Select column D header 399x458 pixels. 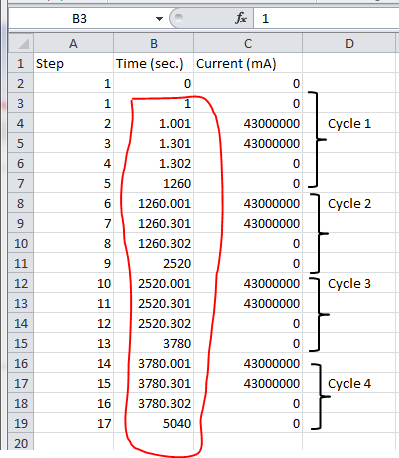[349, 43]
